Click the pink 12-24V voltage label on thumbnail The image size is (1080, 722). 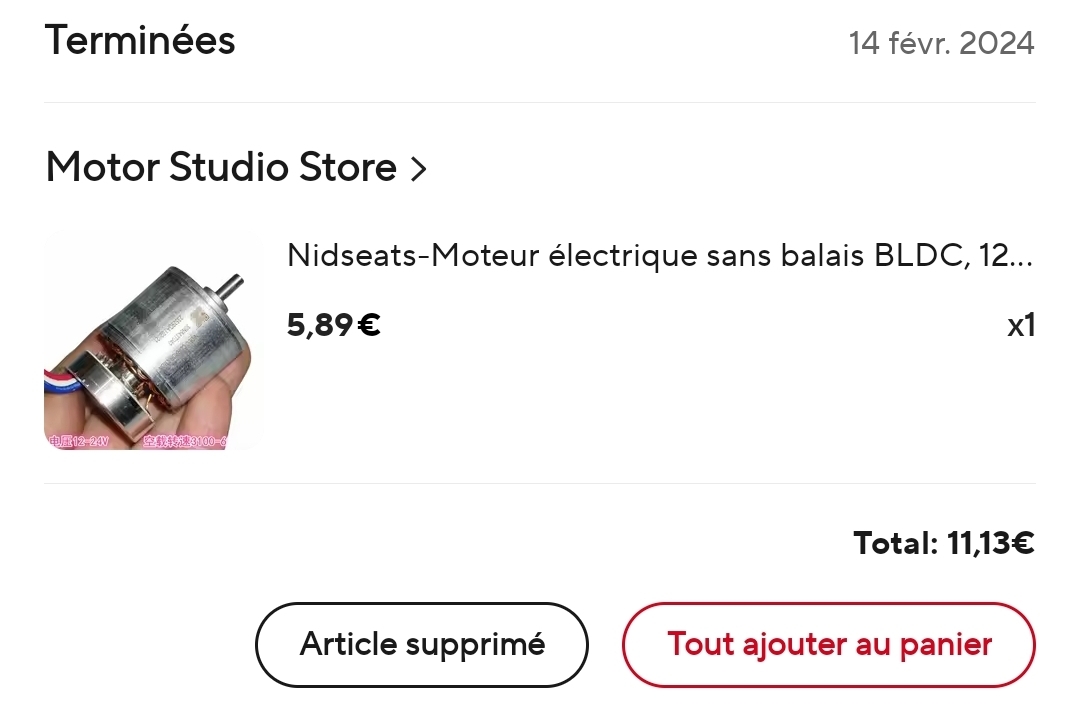coord(79,441)
